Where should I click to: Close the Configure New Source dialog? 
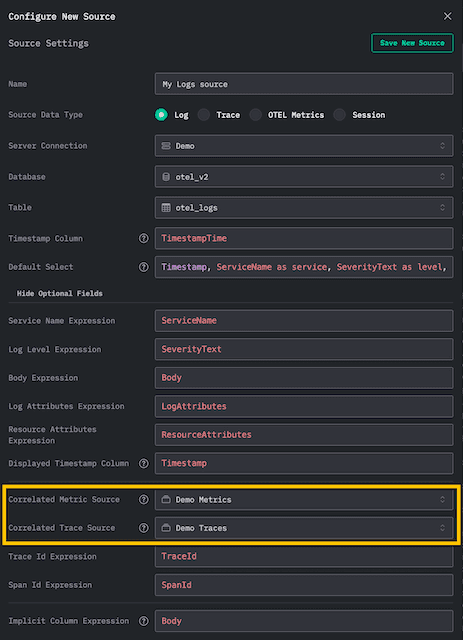[x=447, y=16]
